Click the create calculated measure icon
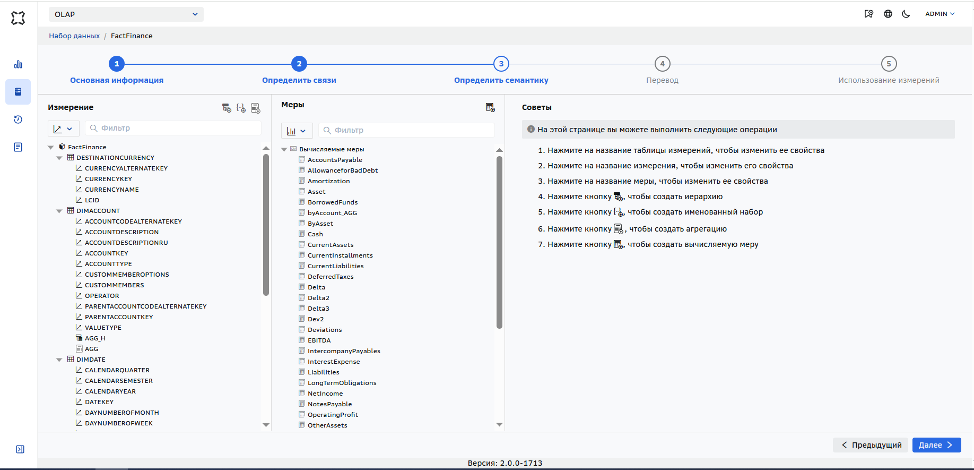 [490, 107]
